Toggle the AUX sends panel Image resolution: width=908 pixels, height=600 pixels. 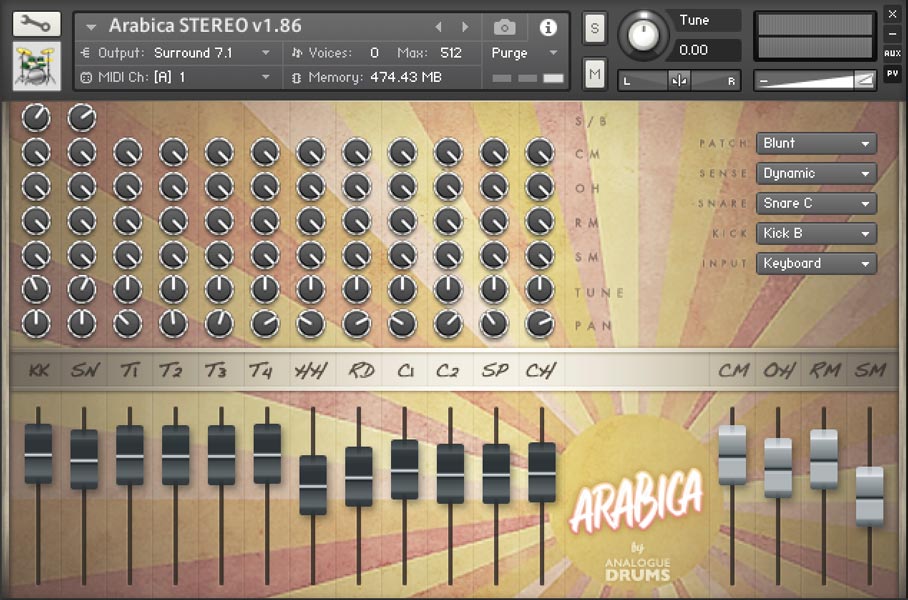coord(892,53)
